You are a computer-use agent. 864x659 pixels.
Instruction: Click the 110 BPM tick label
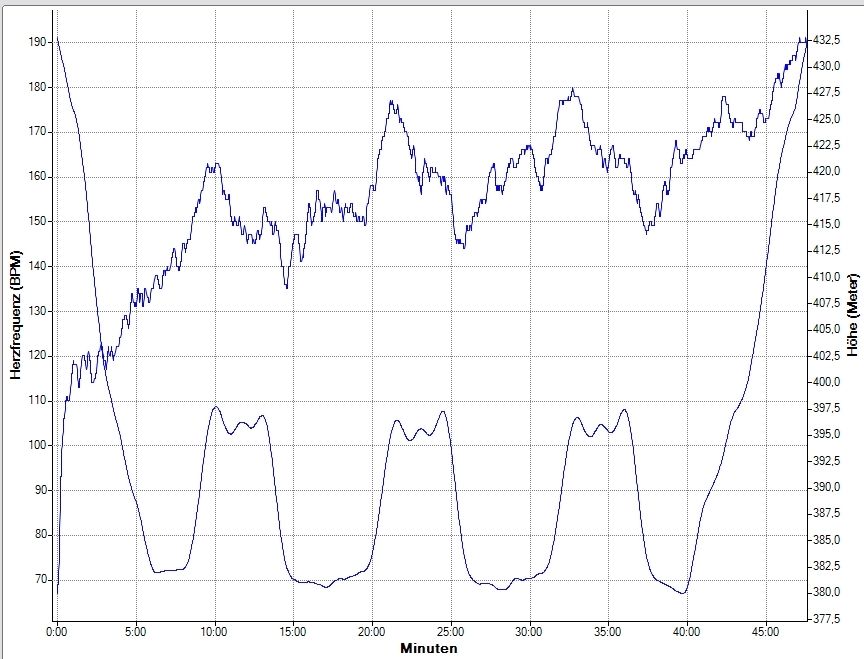tap(39, 400)
